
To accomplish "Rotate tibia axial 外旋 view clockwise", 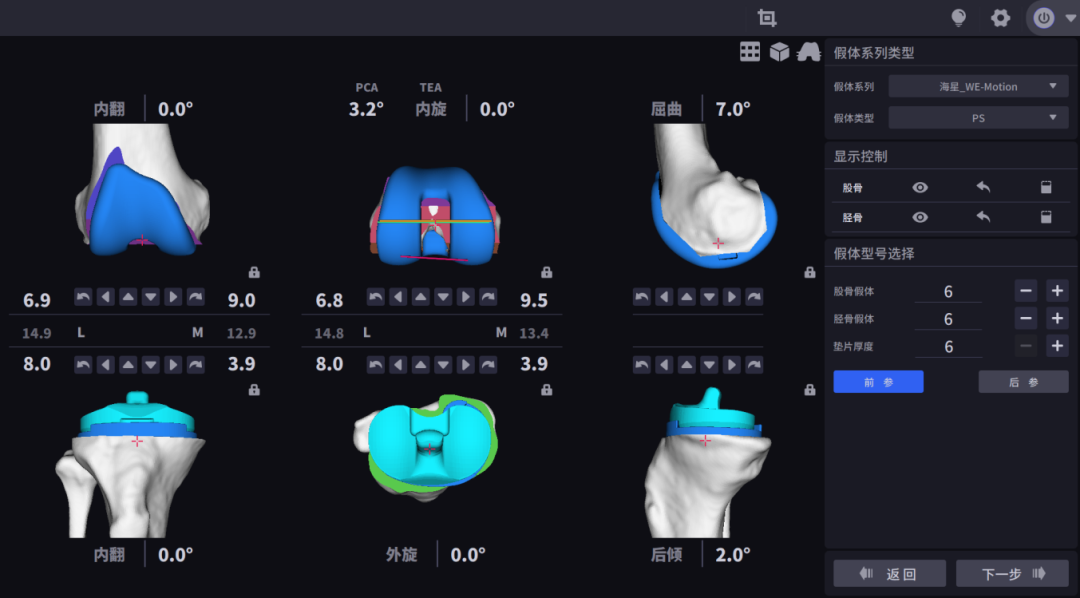I will click(x=488, y=364).
